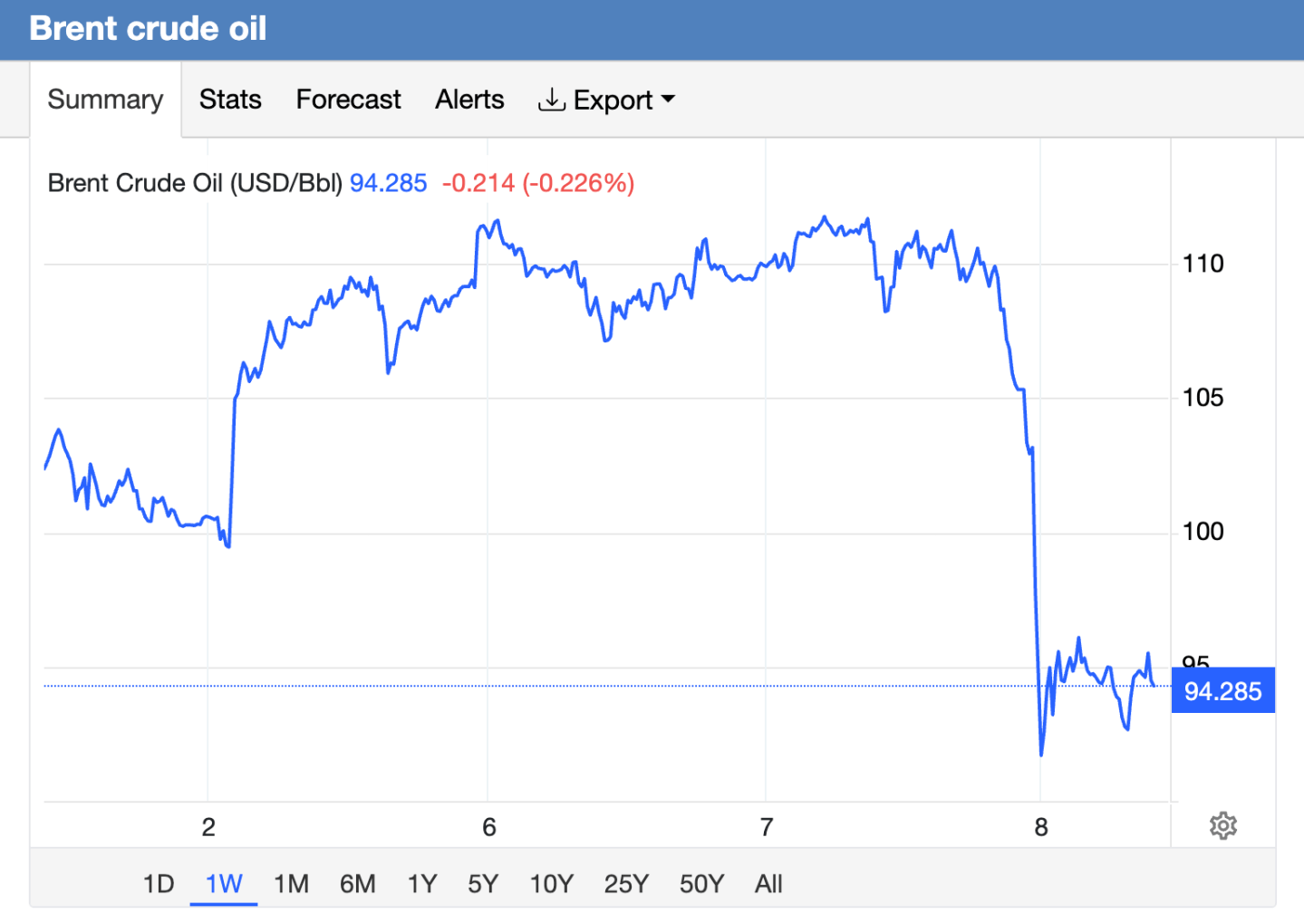Open the Alerts tab
Viewport: 1304px width, 924px height.
469,100
